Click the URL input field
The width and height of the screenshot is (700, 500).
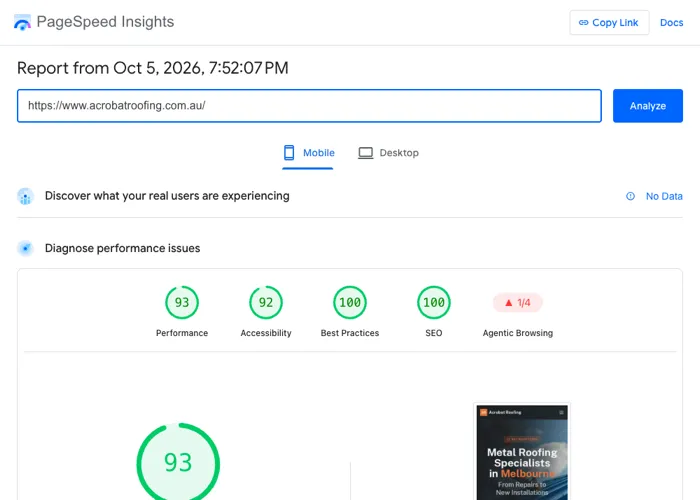(x=309, y=106)
